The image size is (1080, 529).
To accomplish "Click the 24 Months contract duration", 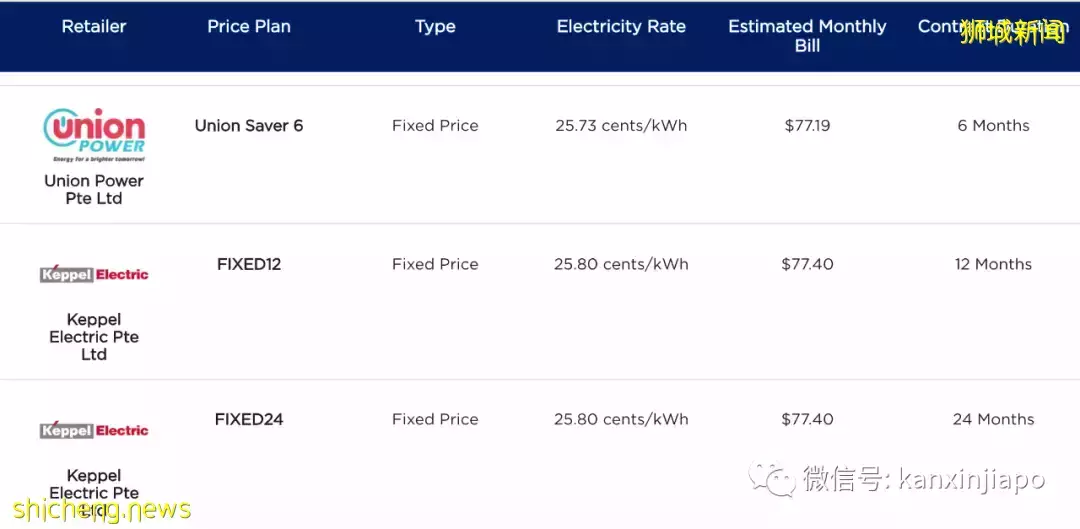I will pos(993,419).
